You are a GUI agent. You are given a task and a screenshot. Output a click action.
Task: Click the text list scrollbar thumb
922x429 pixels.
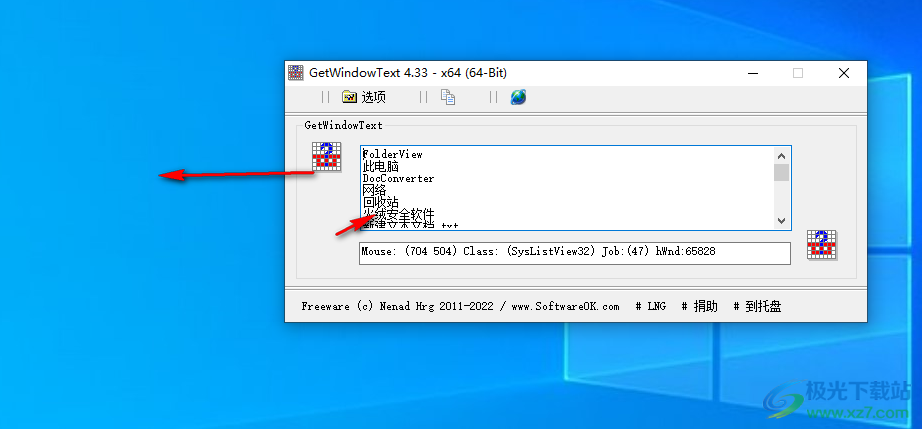point(781,173)
